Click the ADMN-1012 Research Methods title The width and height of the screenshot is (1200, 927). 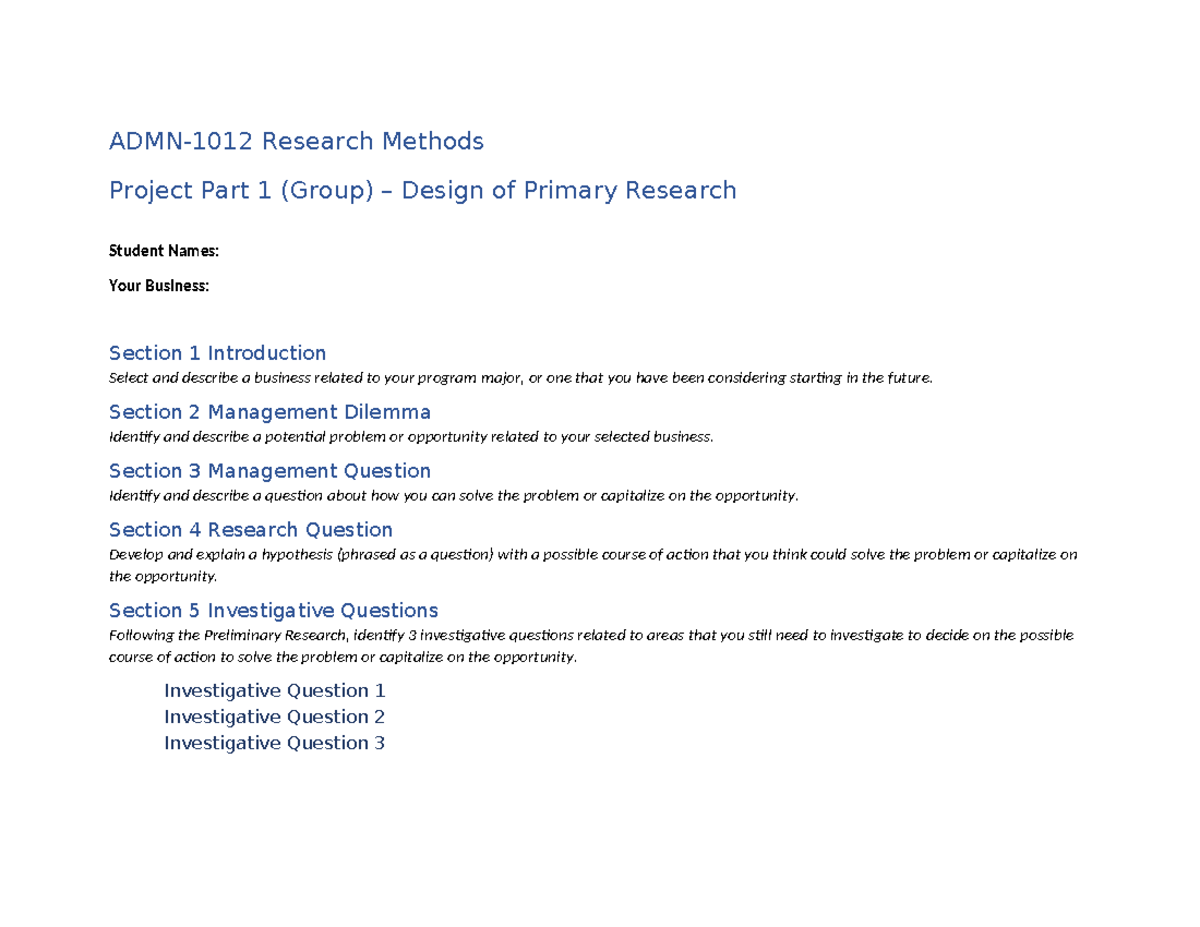296,141
